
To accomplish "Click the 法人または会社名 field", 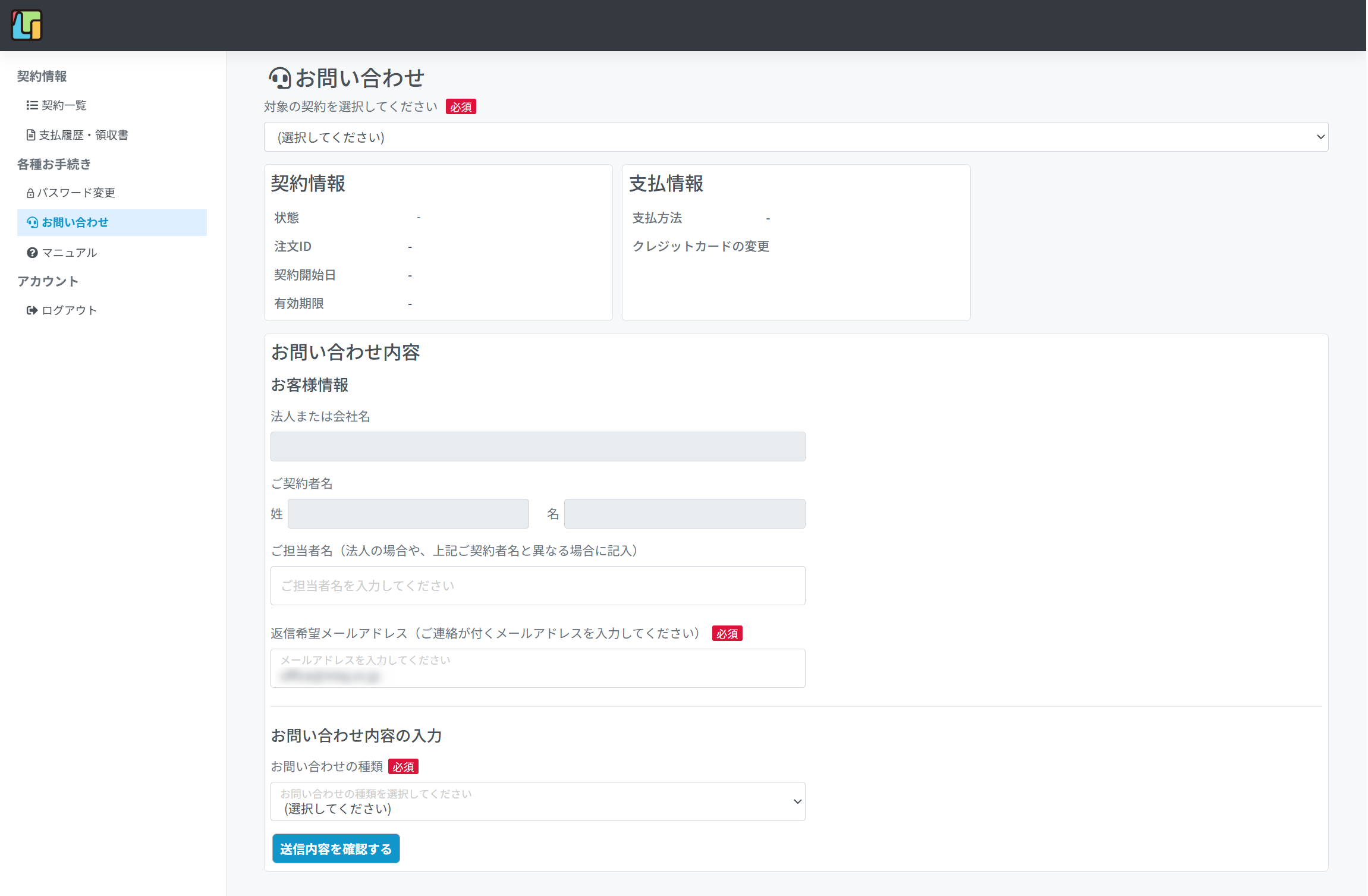I will [537, 447].
